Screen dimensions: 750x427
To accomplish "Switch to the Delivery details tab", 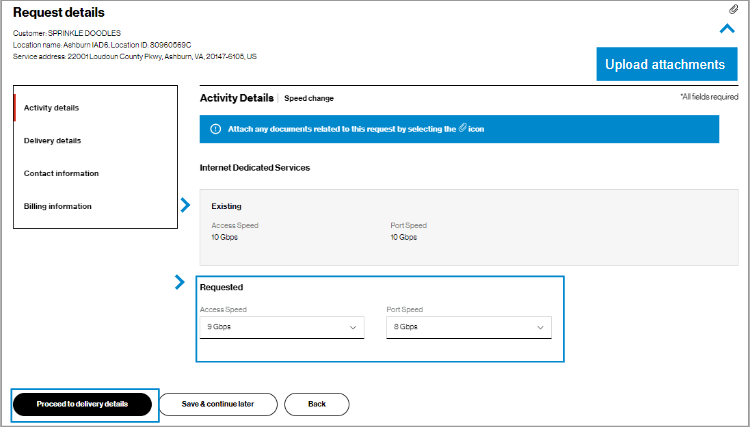I will [53, 140].
